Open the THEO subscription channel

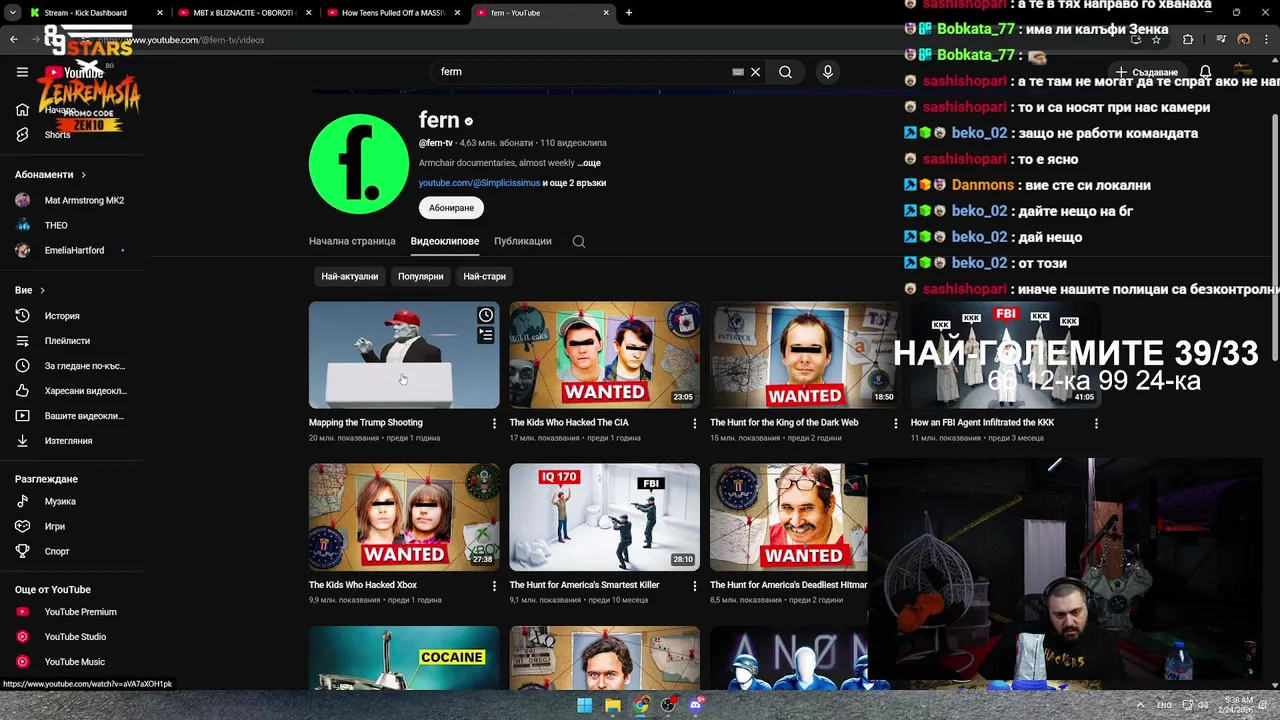tap(72, 225)
